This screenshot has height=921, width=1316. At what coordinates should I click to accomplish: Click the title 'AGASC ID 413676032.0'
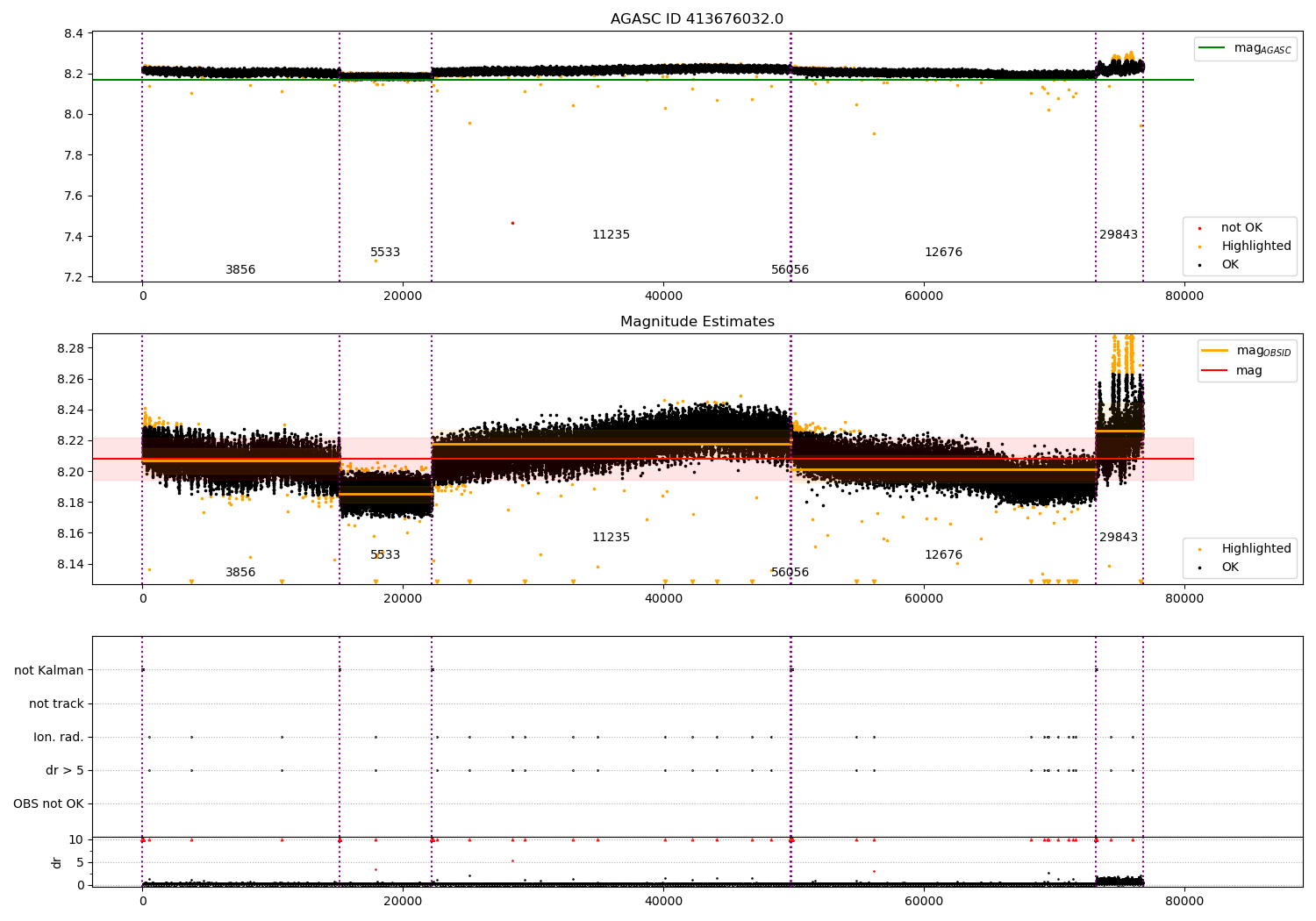697,19
